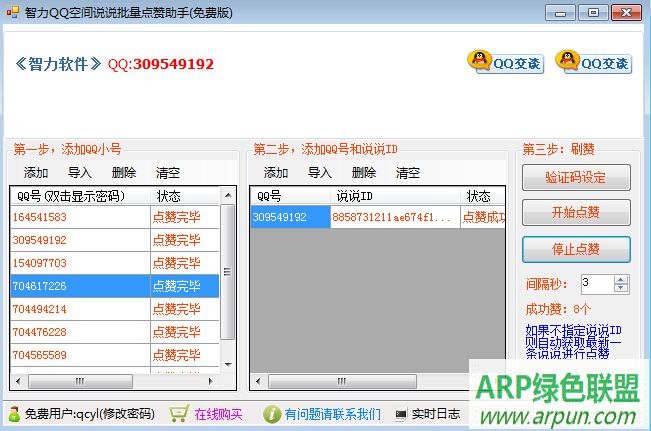This screenshot has height=431, width=651.
Task: Click 删除 in the QQ小号 panel
Action: pos(124,173)
